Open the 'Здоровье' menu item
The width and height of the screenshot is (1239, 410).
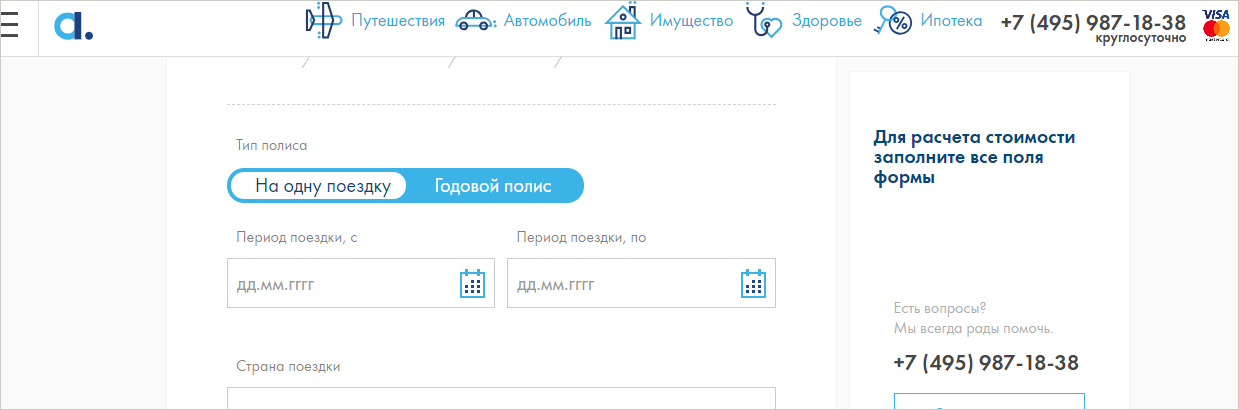[826, 21]
